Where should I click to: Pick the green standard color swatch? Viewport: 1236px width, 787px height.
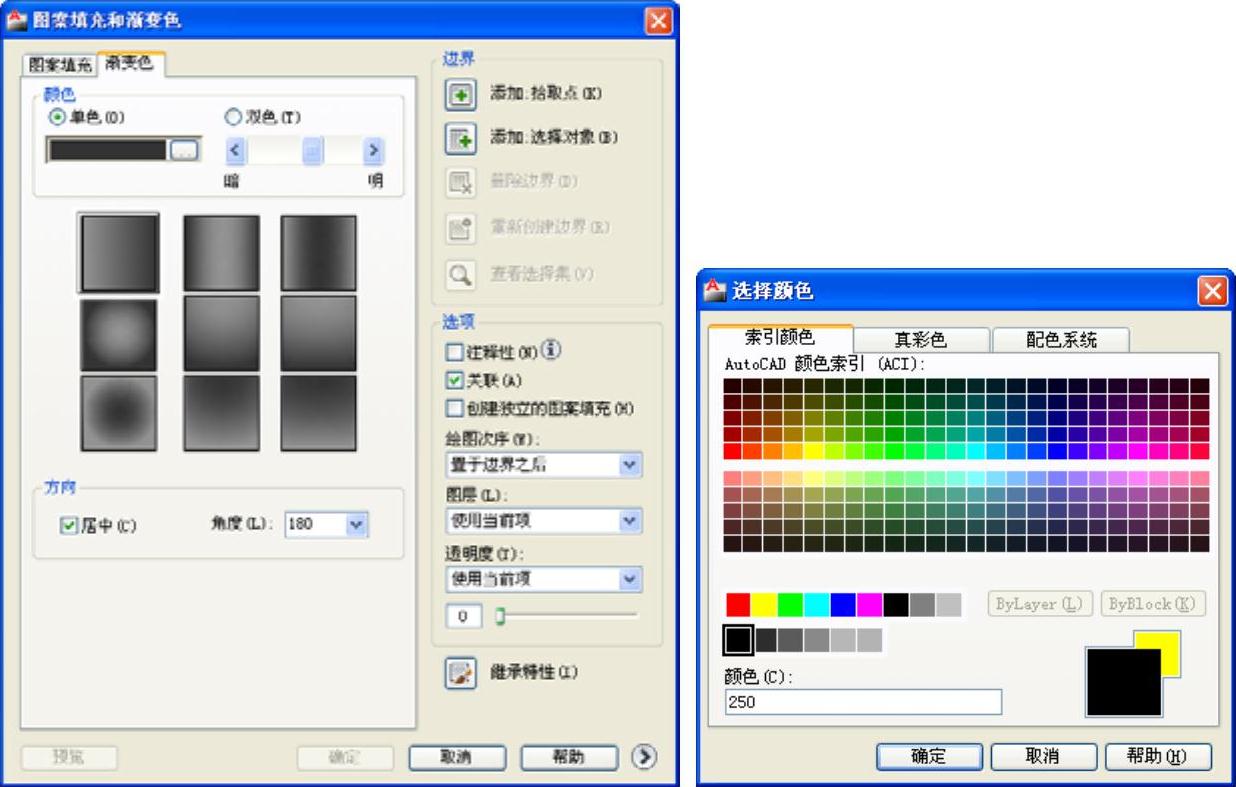click(x=790, y=604)
